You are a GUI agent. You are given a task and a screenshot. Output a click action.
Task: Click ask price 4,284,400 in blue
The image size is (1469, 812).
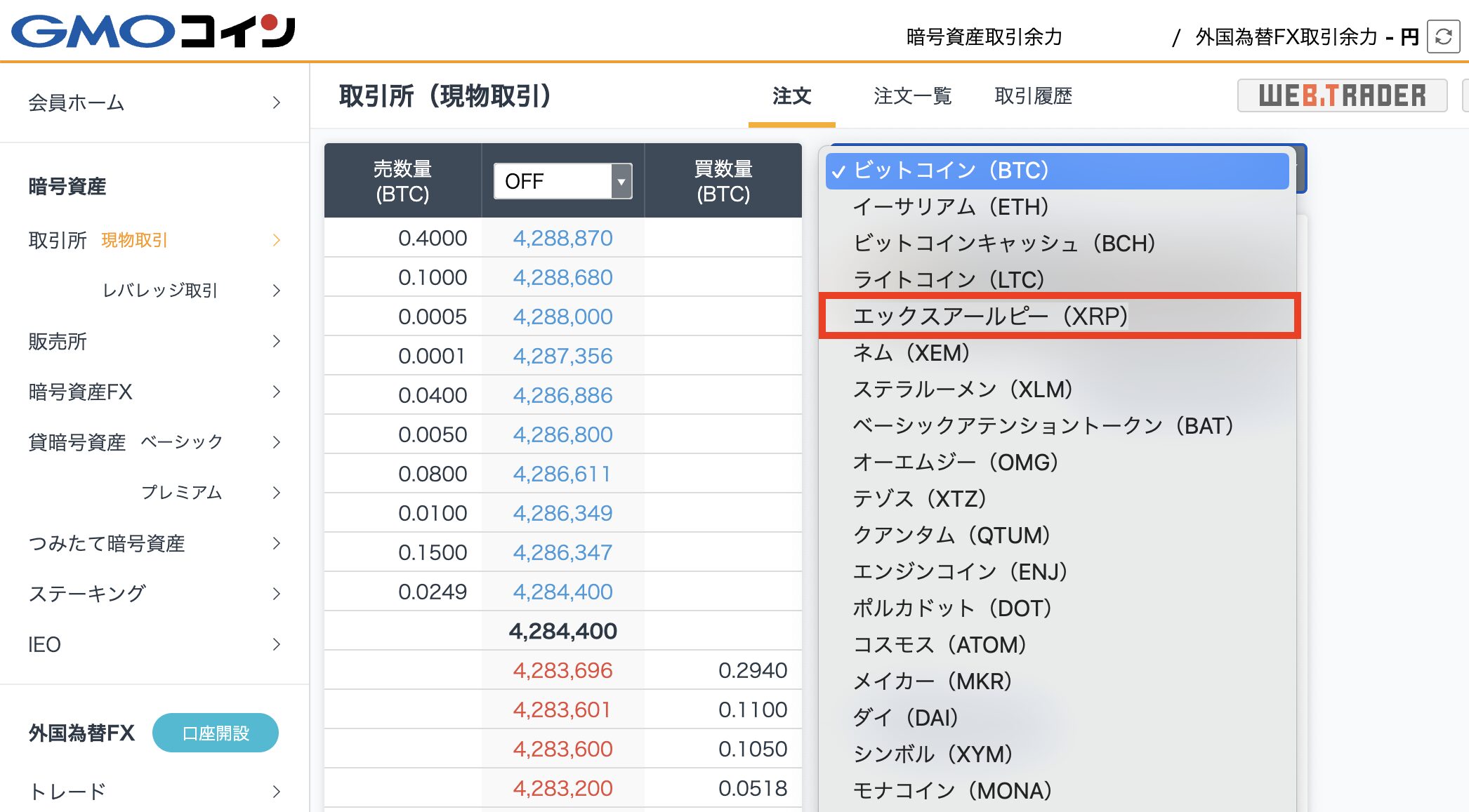562,592
